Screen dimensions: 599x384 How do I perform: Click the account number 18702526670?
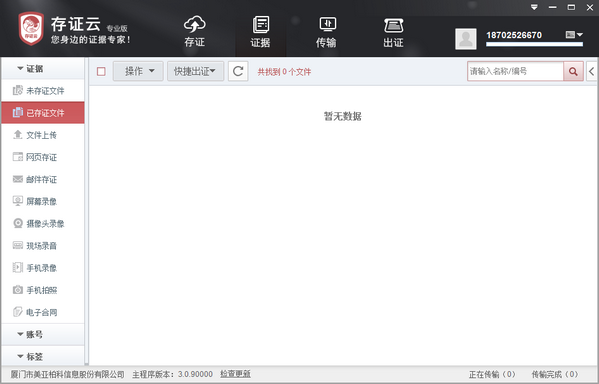pyautogui.click(x=514, y=35)
